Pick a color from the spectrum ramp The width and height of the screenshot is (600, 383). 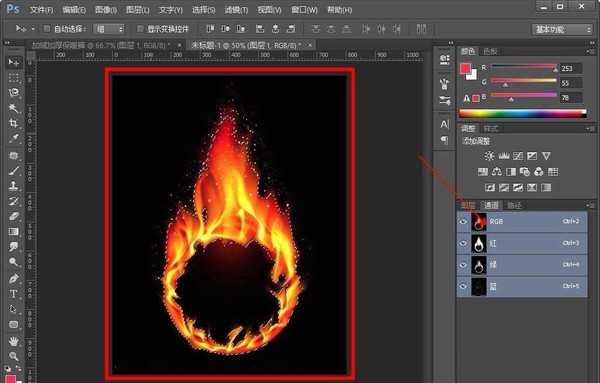tap(522, 113)
